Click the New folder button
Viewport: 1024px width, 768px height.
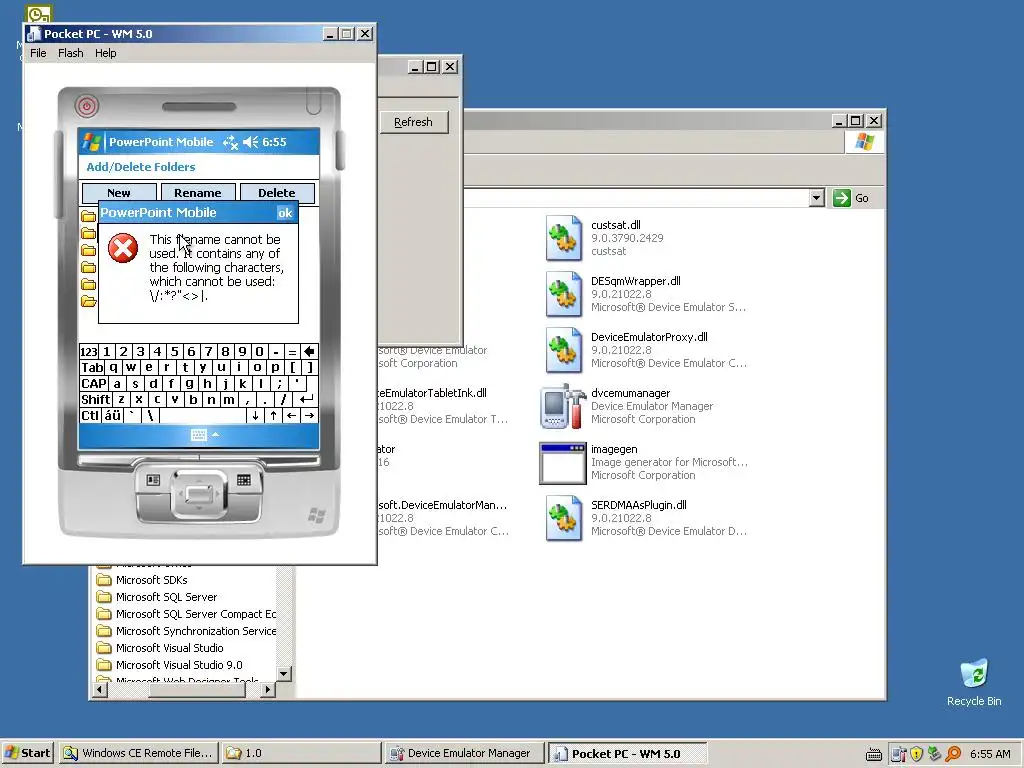pos(119,193)
